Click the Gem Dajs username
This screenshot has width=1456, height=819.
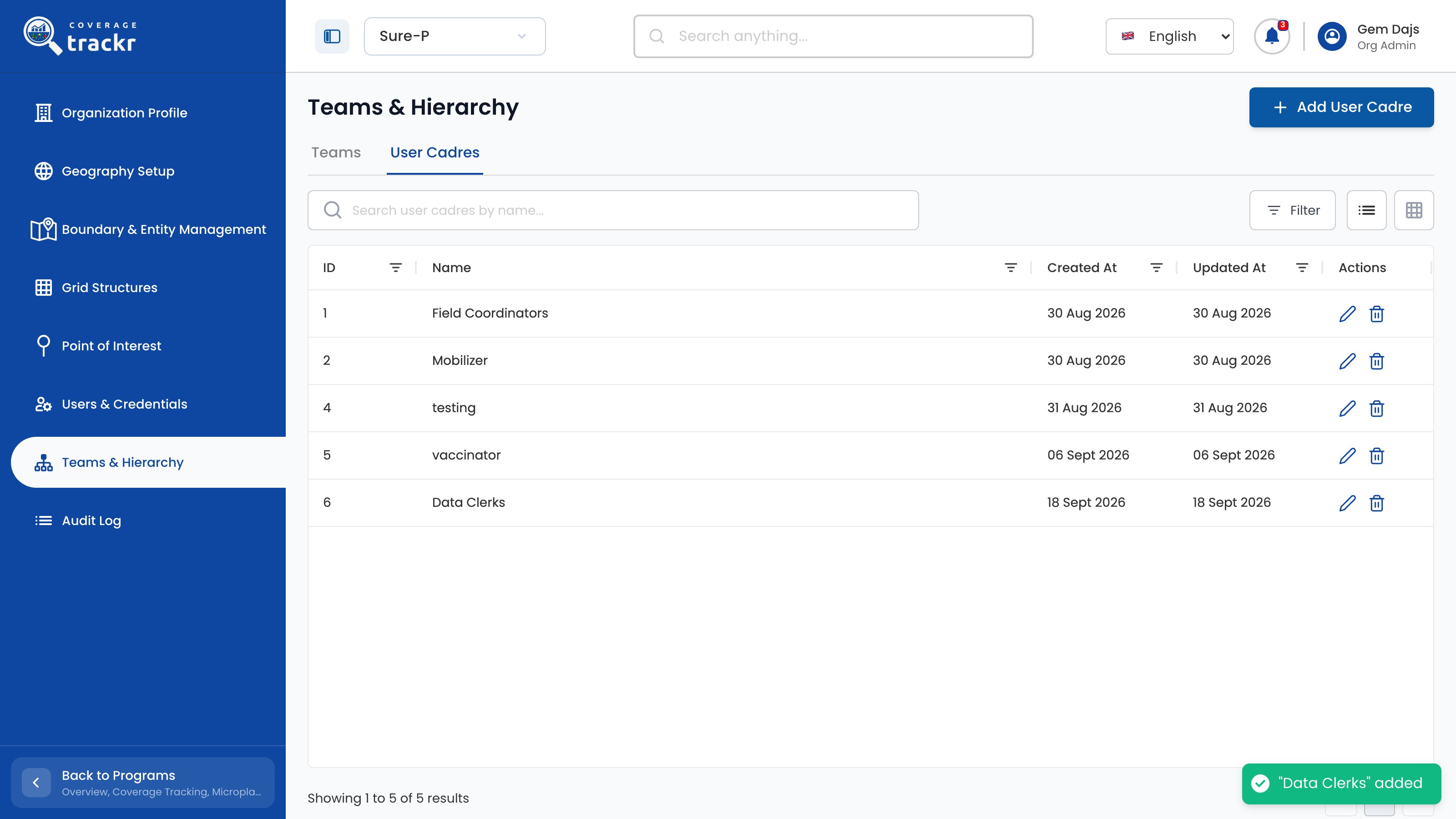pyautogui.click(x=1388, y=30)
